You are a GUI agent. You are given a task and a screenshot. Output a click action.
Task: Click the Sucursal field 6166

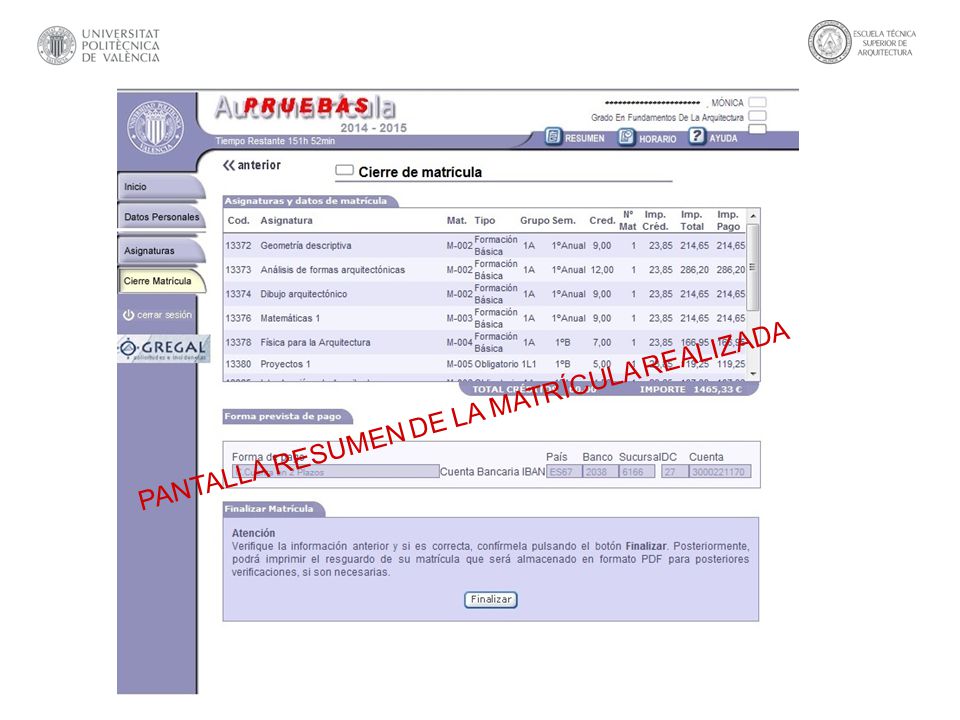637,471
